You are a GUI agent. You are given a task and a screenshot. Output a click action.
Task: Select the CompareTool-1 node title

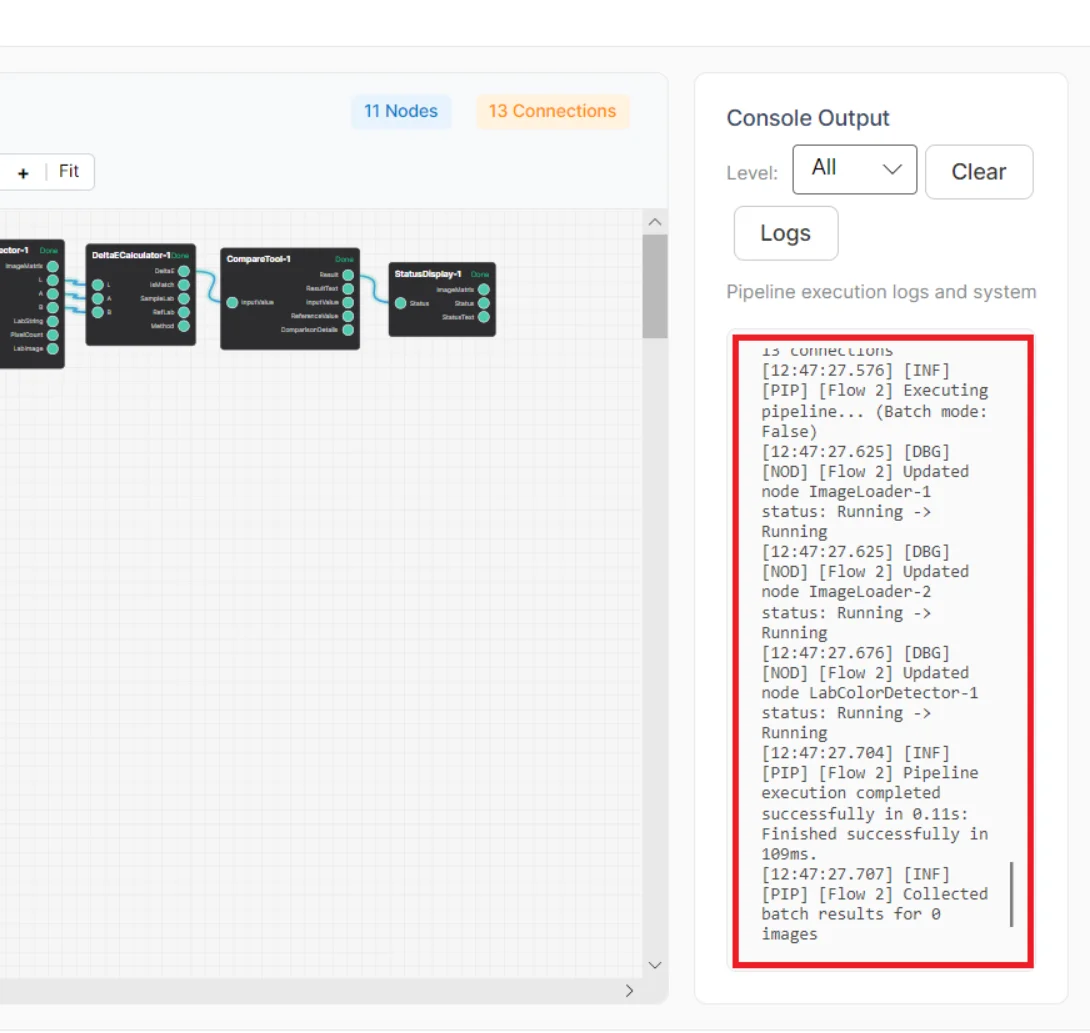point(259,259)
